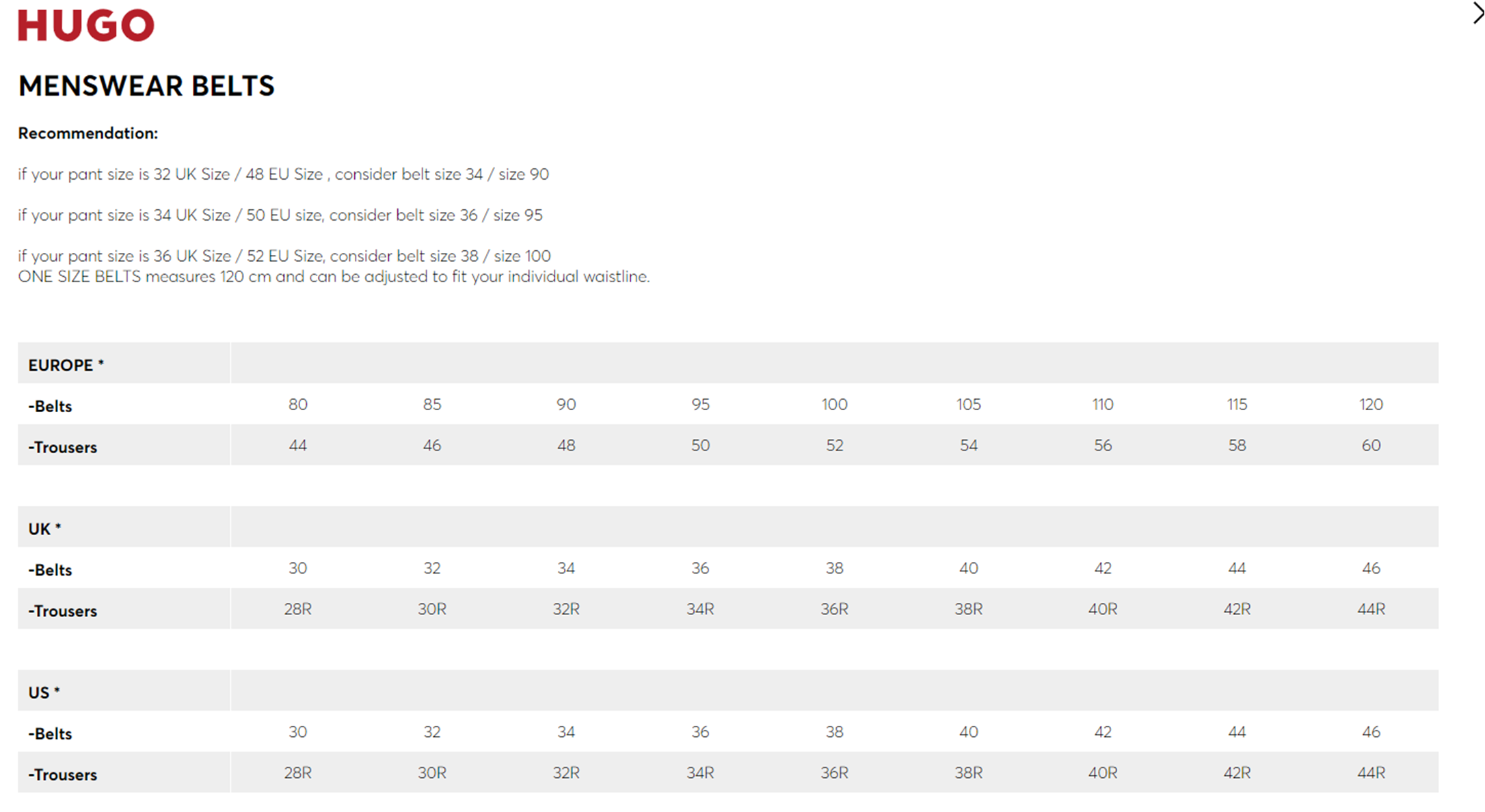Click the EUROPE * section header
The height and width of the screenshot is (812, 1485).
(x=66, y=365)
